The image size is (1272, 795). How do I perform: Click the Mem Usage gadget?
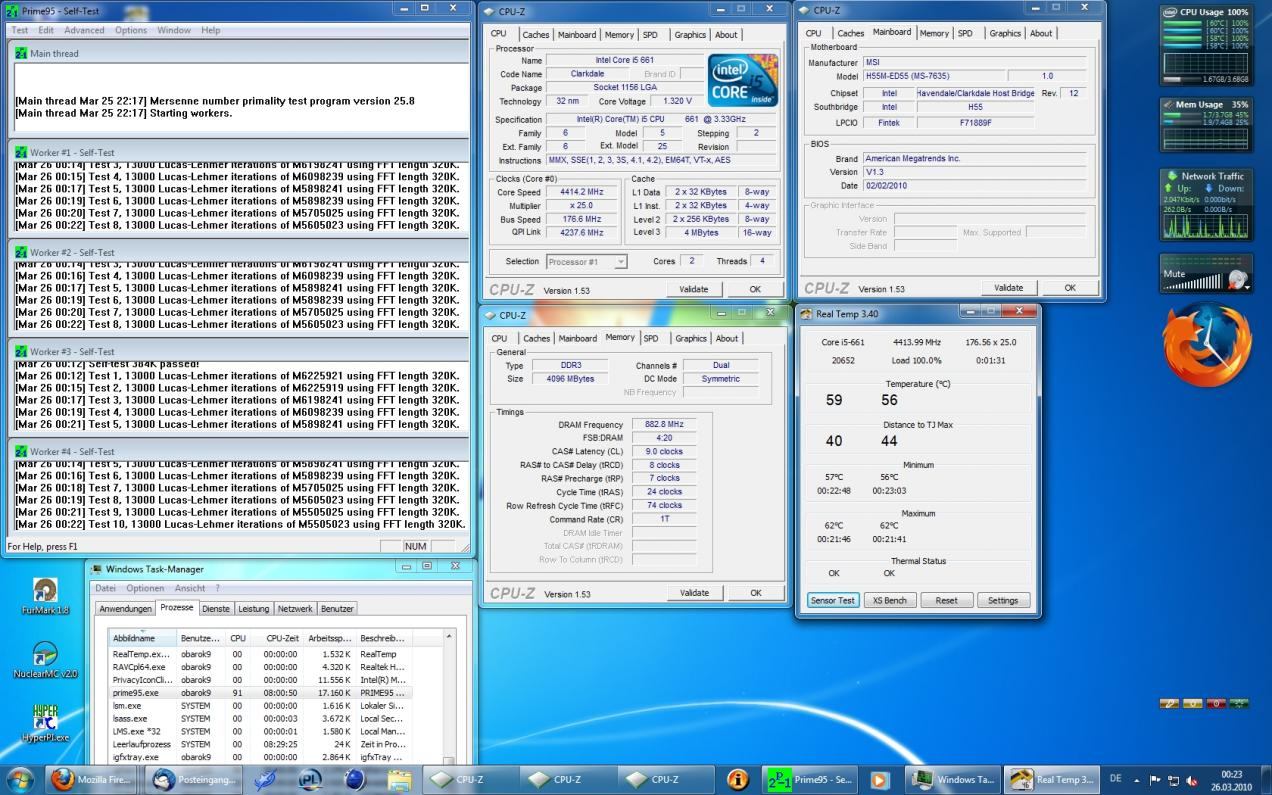click(1205, 126)
